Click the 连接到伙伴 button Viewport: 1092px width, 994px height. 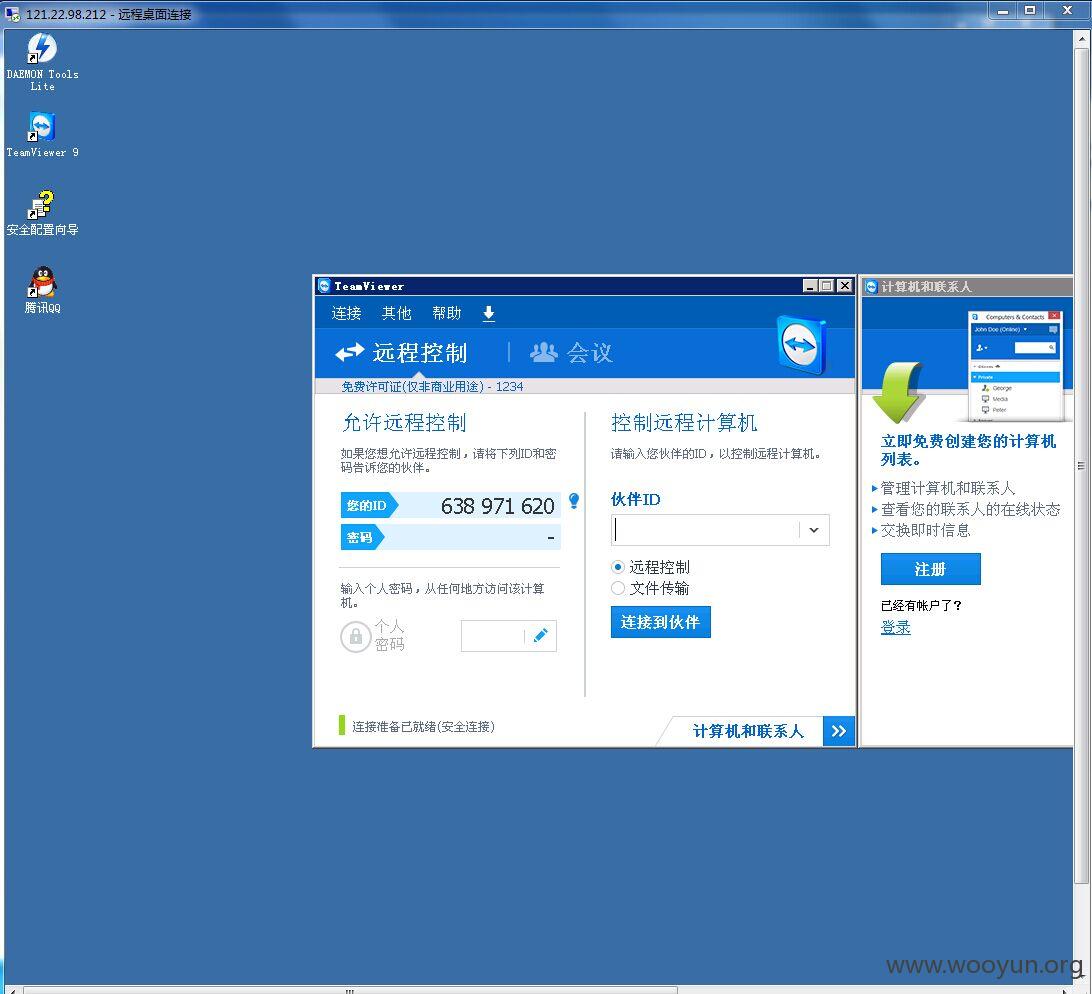660,622
